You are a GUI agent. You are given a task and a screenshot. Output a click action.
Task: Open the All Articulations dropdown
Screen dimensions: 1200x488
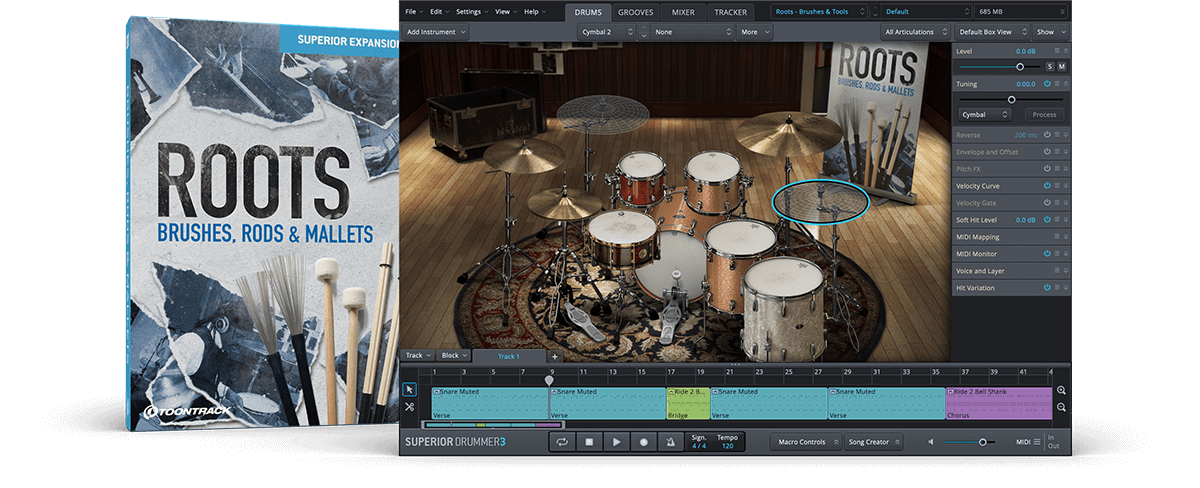click(915, 32)
